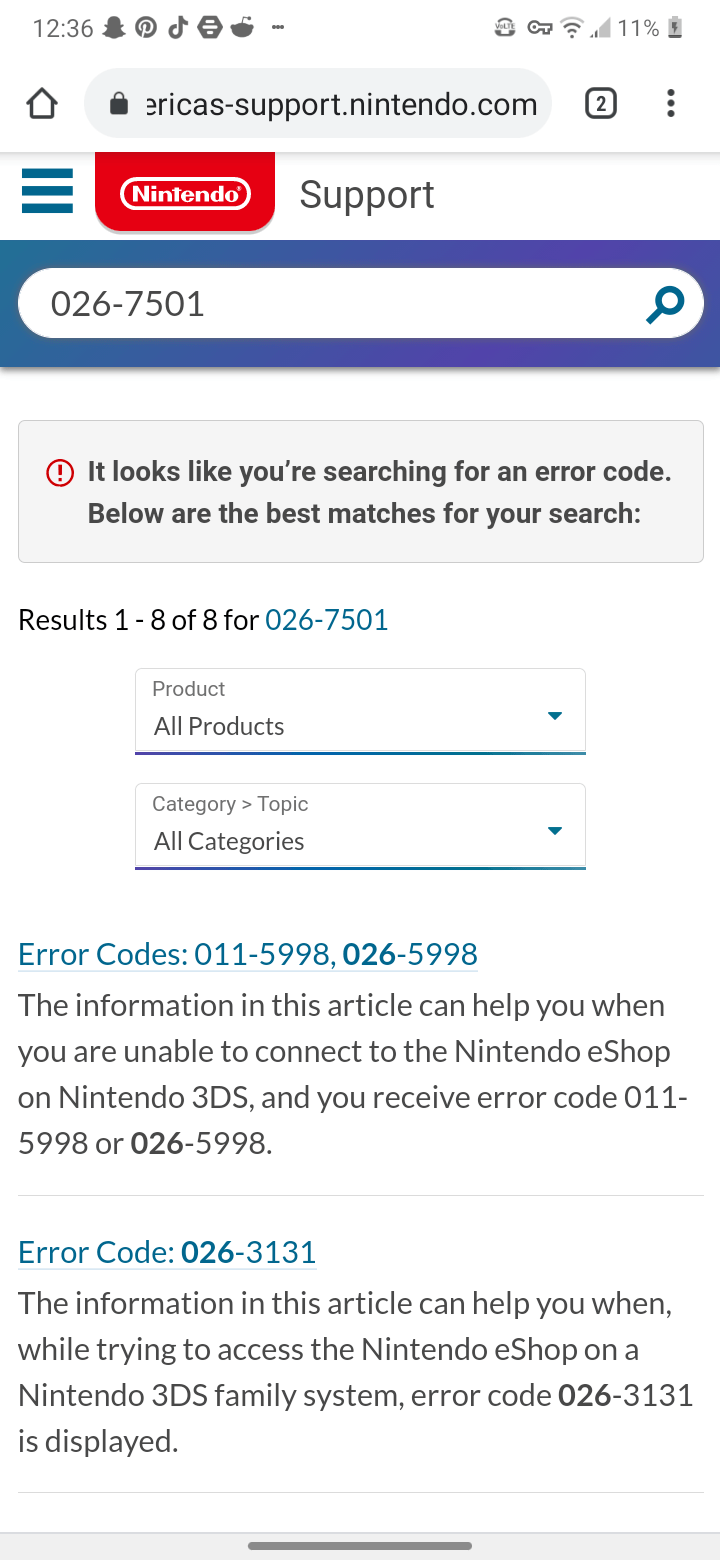Tap the search field containing 026-7501

[300, 302]
